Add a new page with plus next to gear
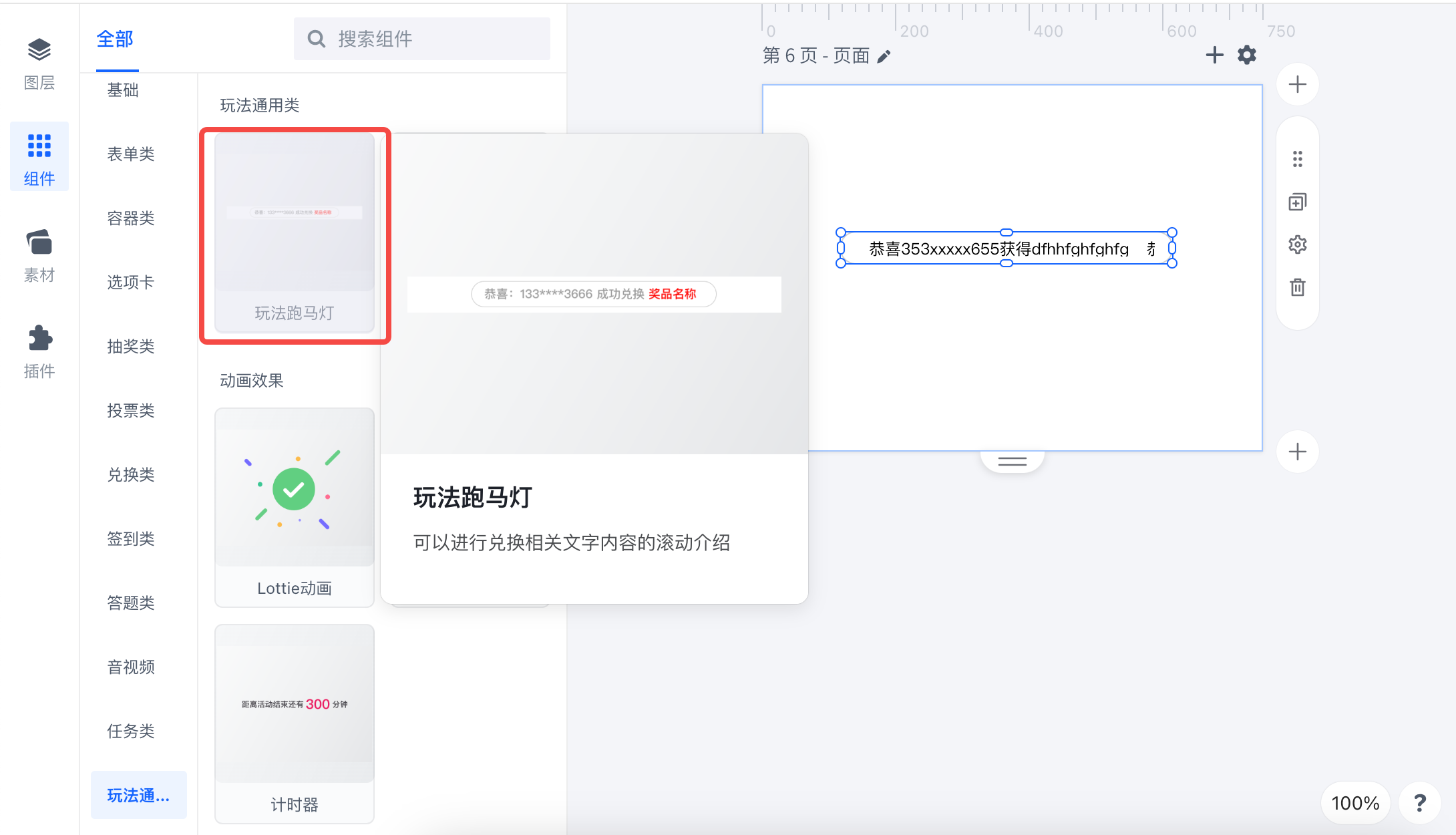1456x835 pixels. tap(1215, 55)
